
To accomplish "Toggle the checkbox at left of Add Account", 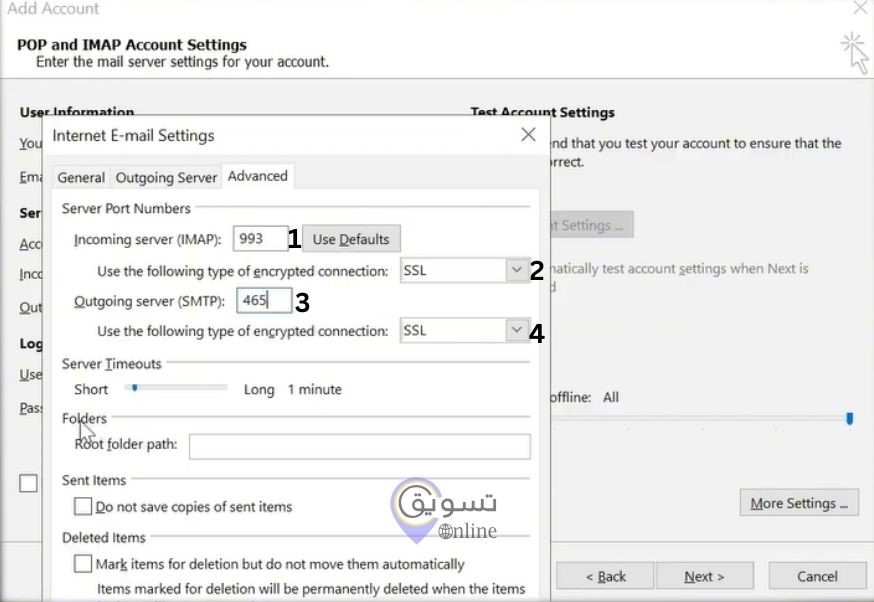I will click(x=28, y=483).
